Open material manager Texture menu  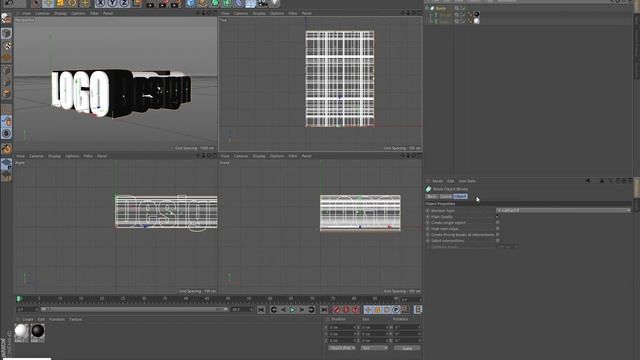click(x=76, y=319)
